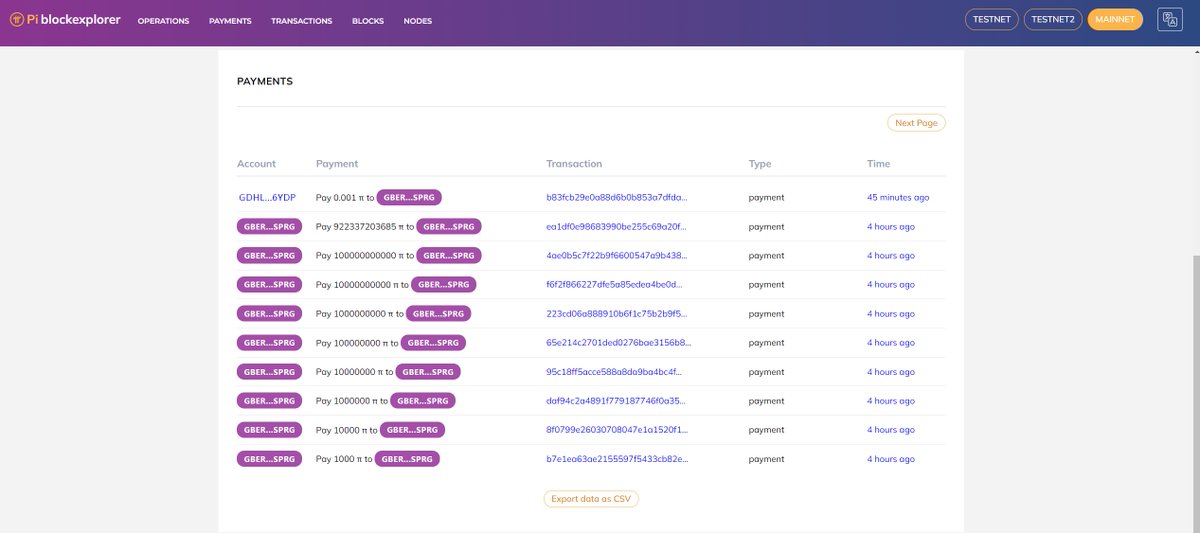Click 'payment' type in GDHL...6YDP row

click(767, 198)
